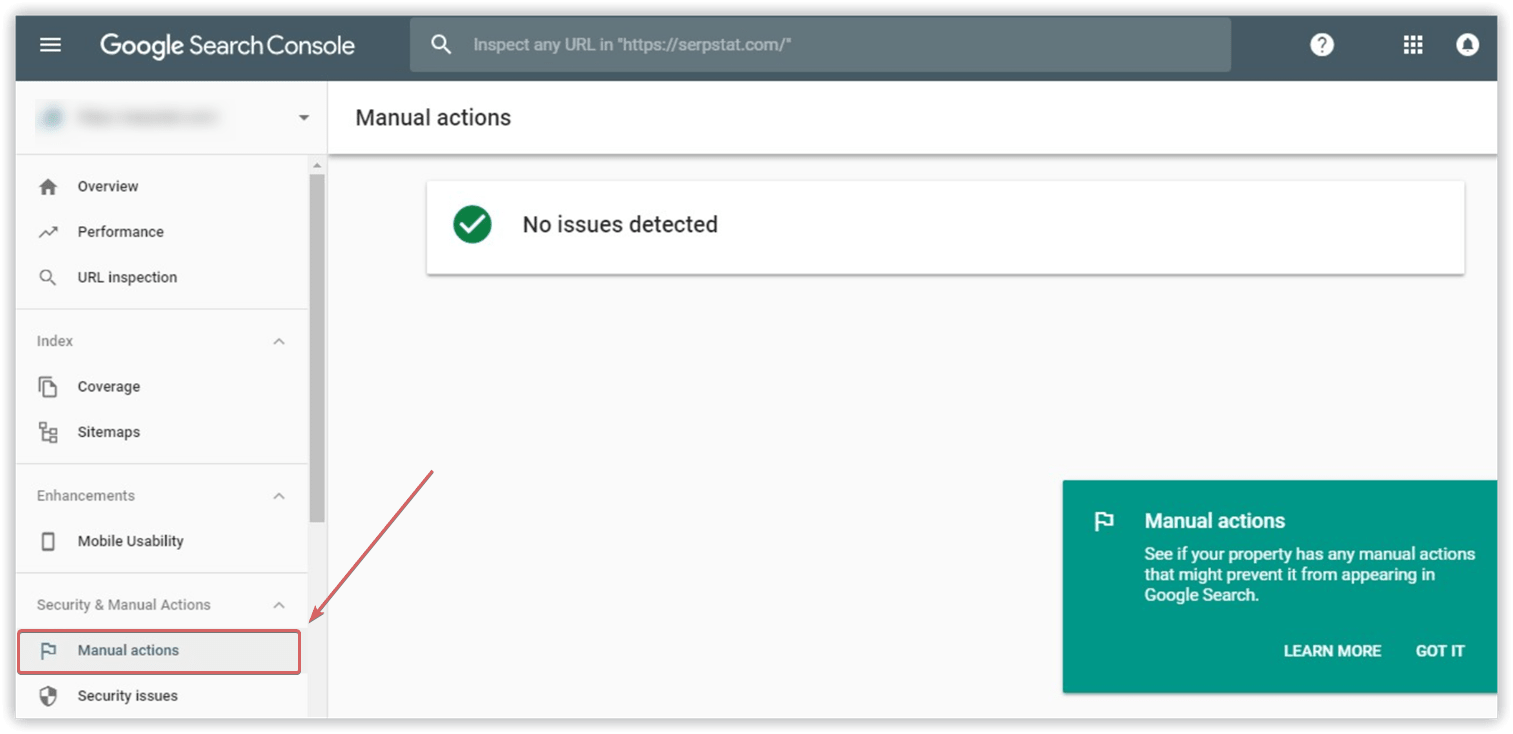Open the hamburger main menu
Viewport: 1513px width, 734px height.
50,45
